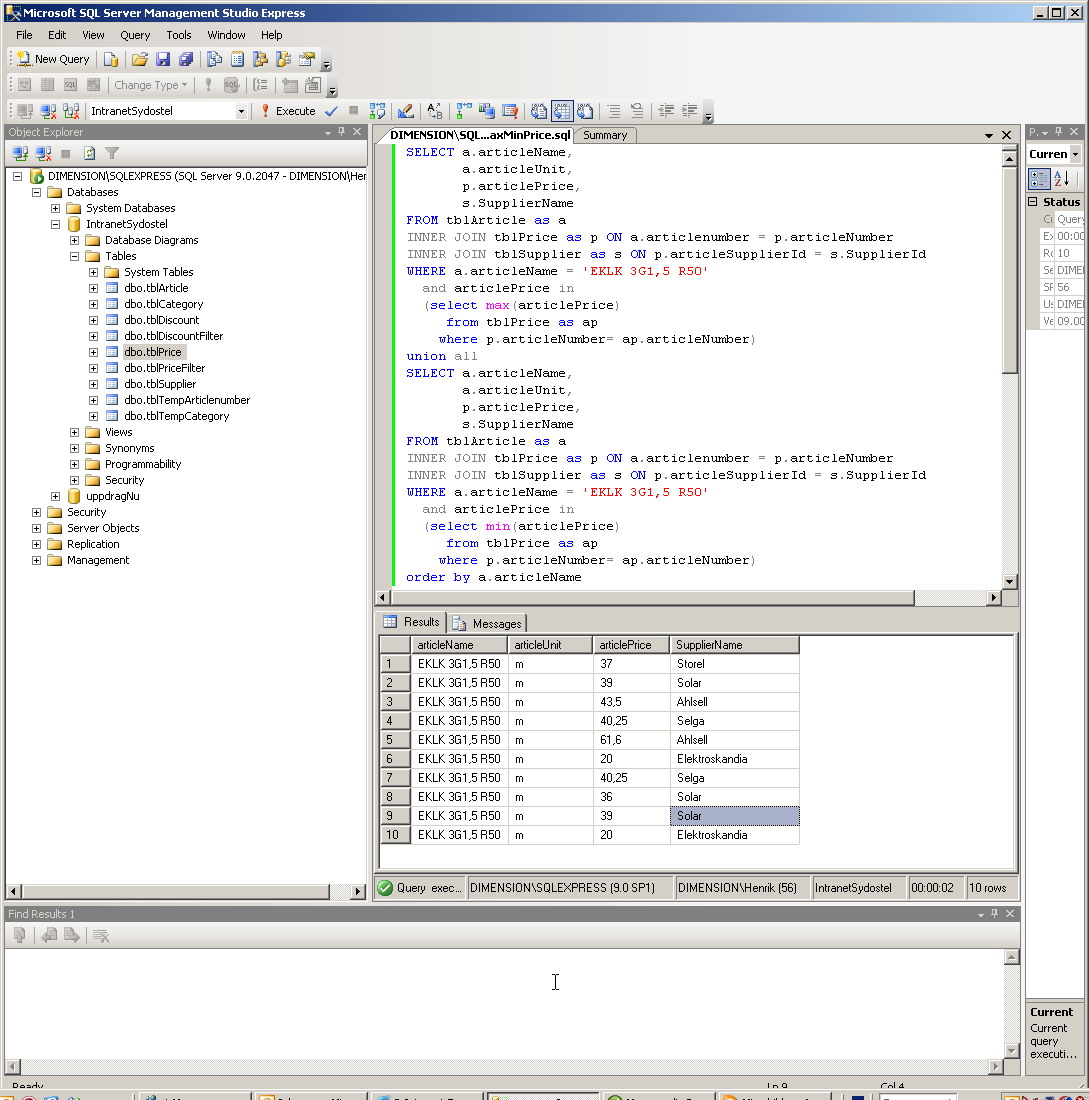1089x1100 pixels.
Task: Collapse the Databases node
Action: click(36, 192)
